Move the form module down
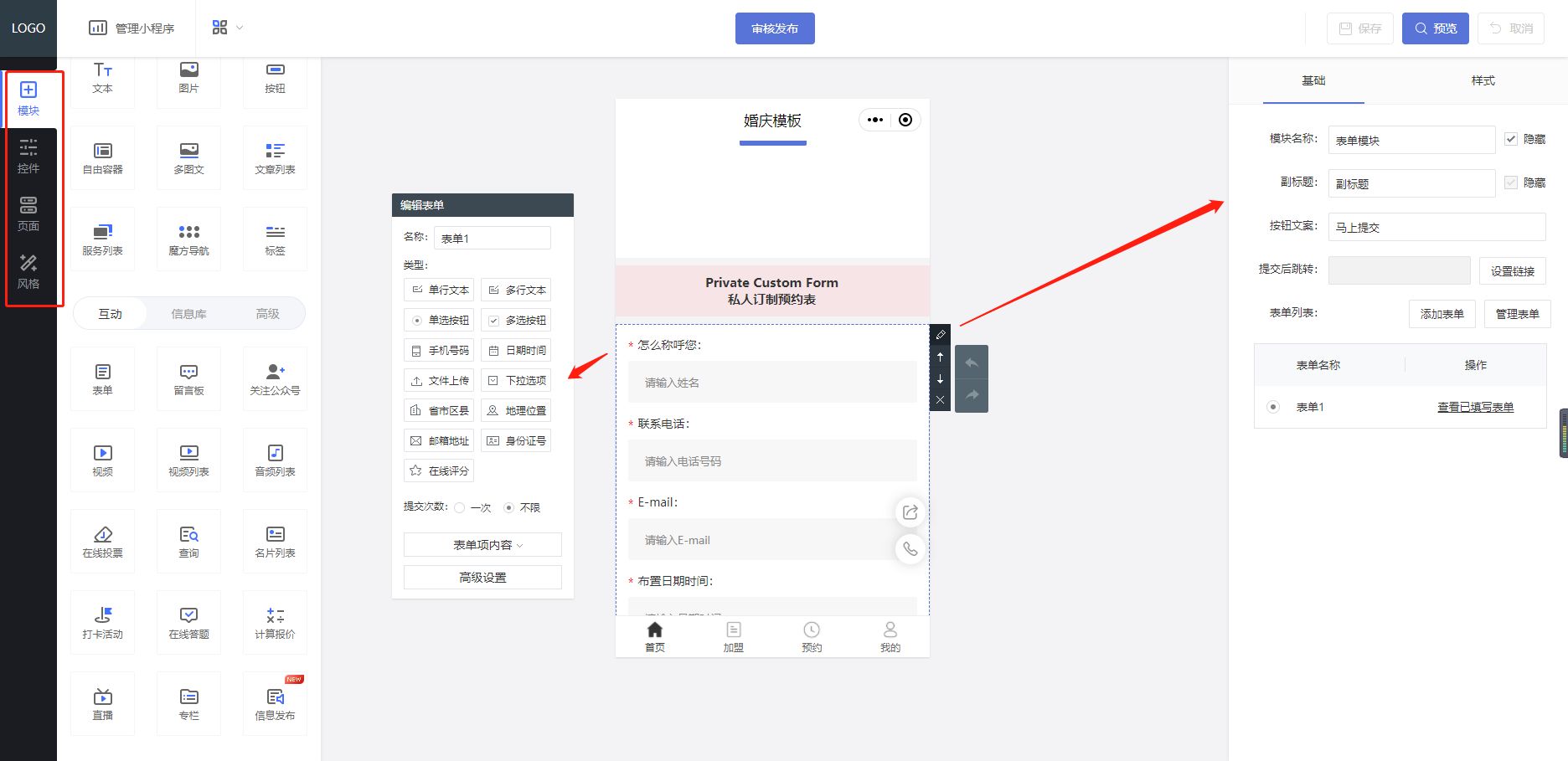The image size is (1568, 761). point(940,378)
